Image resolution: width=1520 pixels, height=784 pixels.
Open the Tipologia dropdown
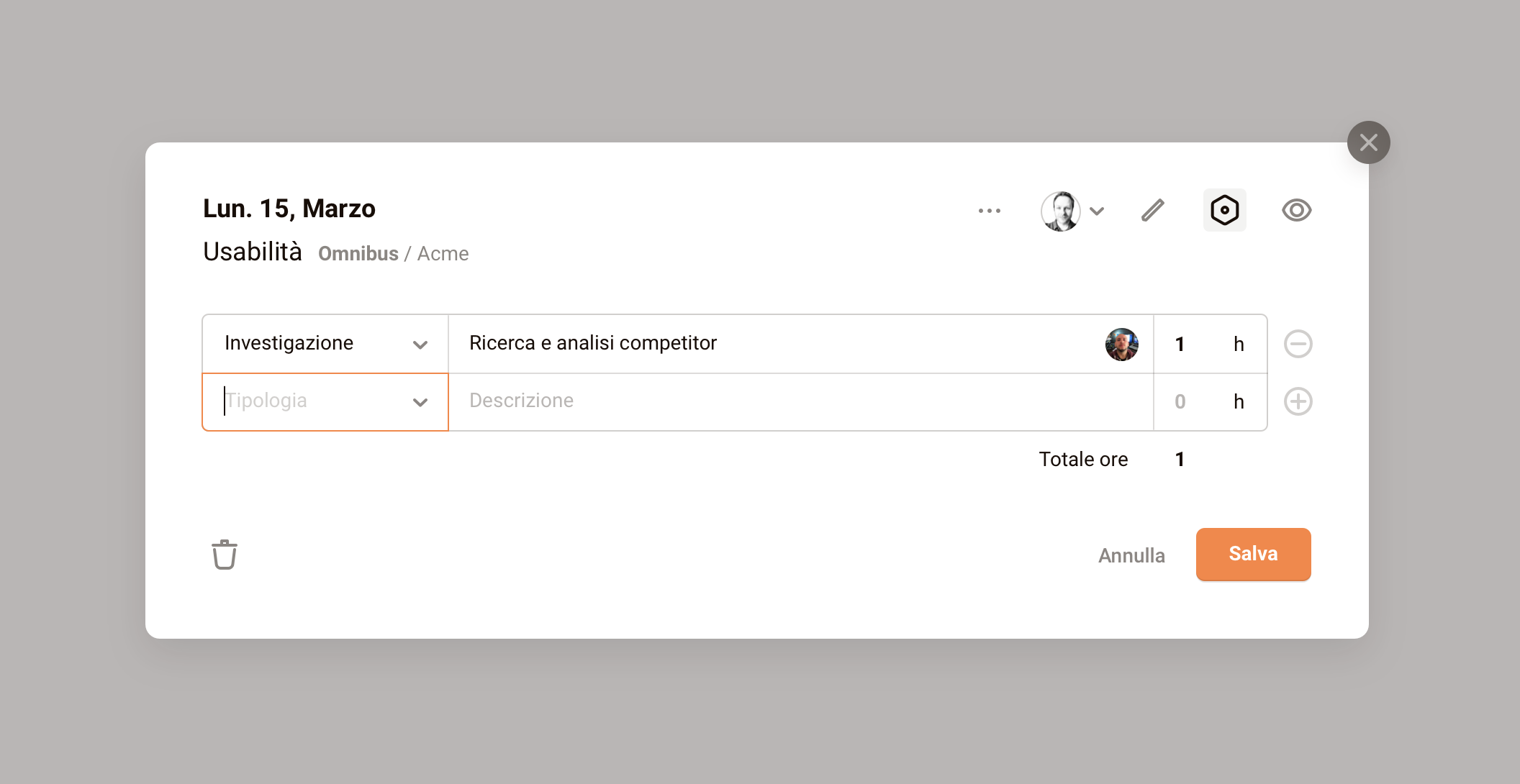tap(420, 402)
